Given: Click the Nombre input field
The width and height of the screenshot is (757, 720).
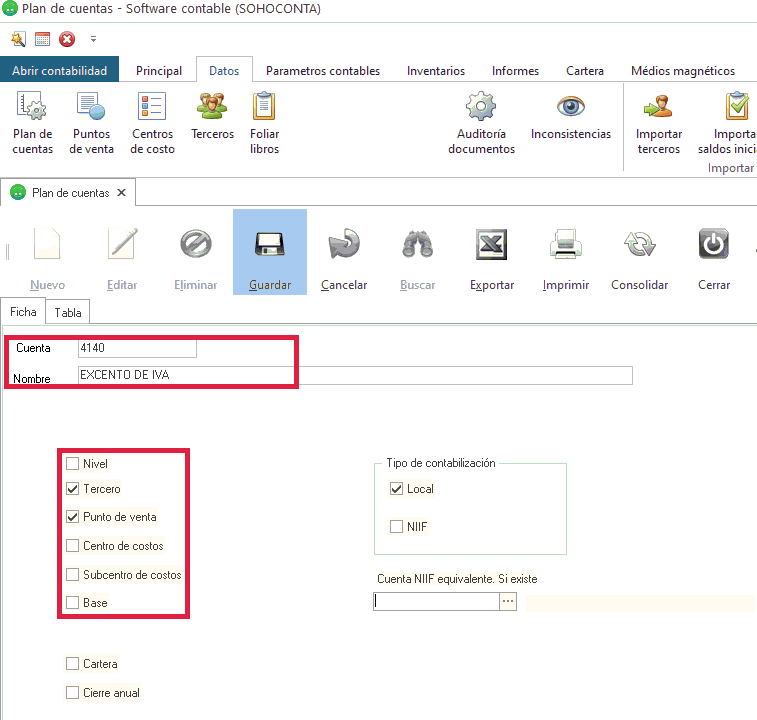Looking at the screenshot, I should click(355, 375).
